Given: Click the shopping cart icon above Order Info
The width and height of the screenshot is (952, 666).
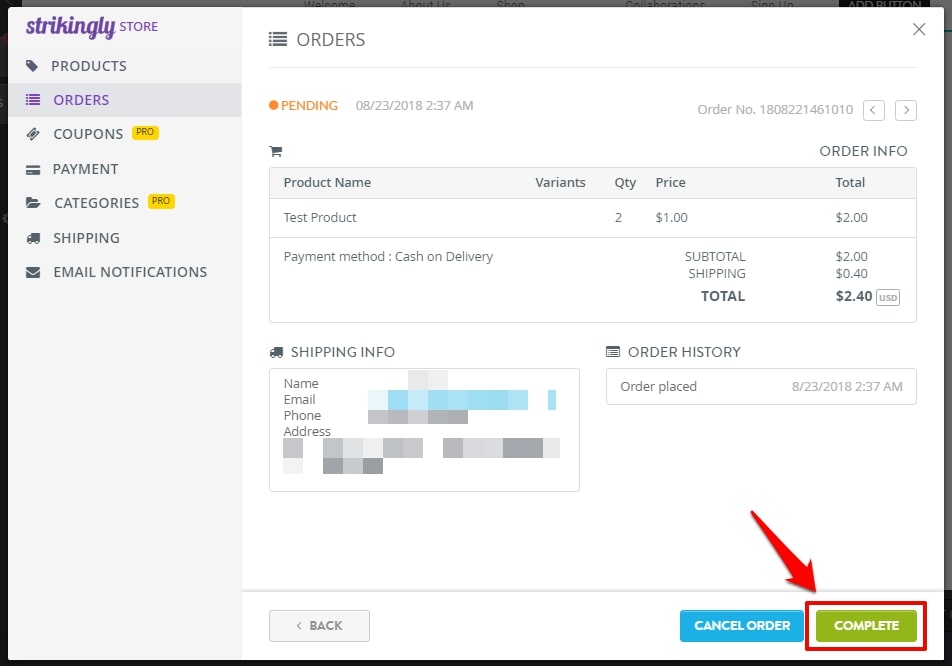Looking at the screenshot, I should (x=276, y=150).
